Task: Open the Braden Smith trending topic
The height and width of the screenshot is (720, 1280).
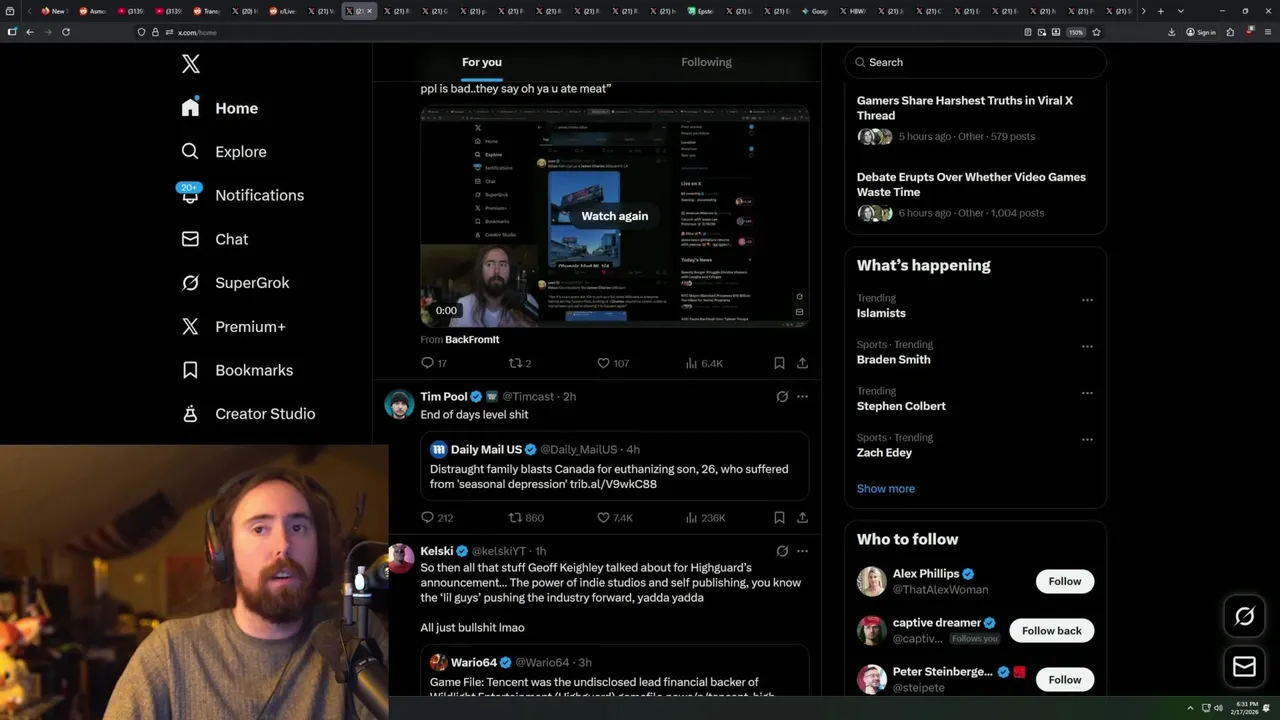Action: point(893,359)
